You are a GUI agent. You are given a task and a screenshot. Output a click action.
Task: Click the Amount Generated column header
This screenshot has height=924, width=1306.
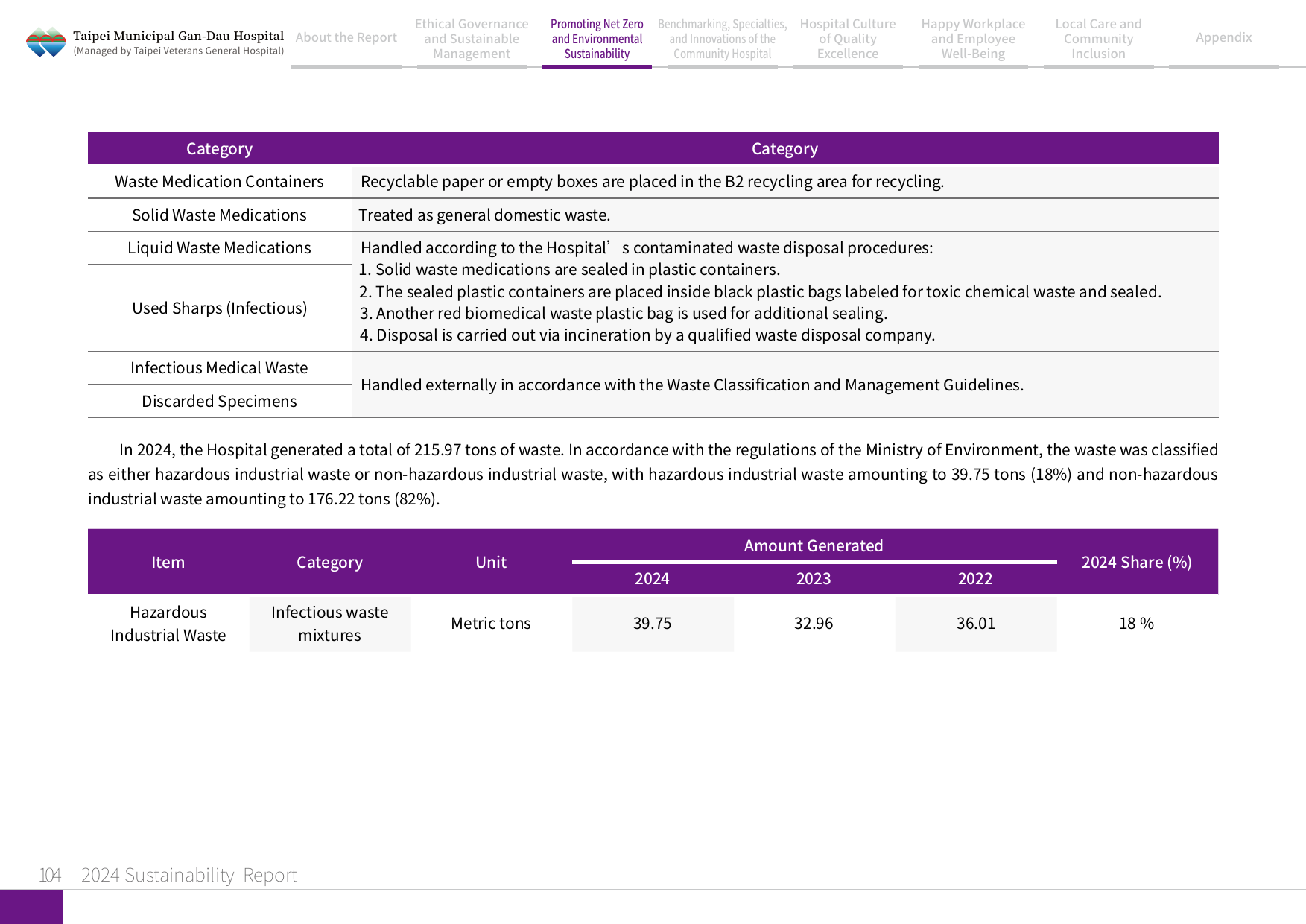tap(814, 545)
